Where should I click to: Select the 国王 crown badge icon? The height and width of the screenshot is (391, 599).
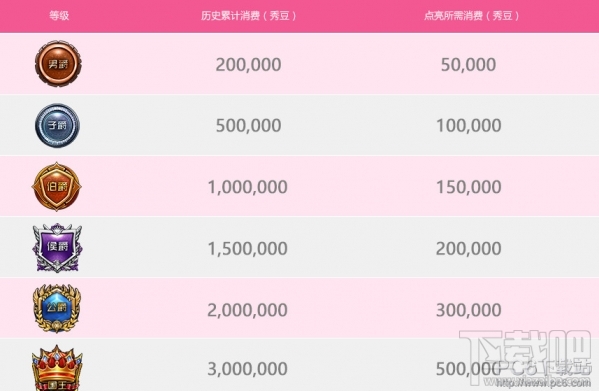coord(57,368)
